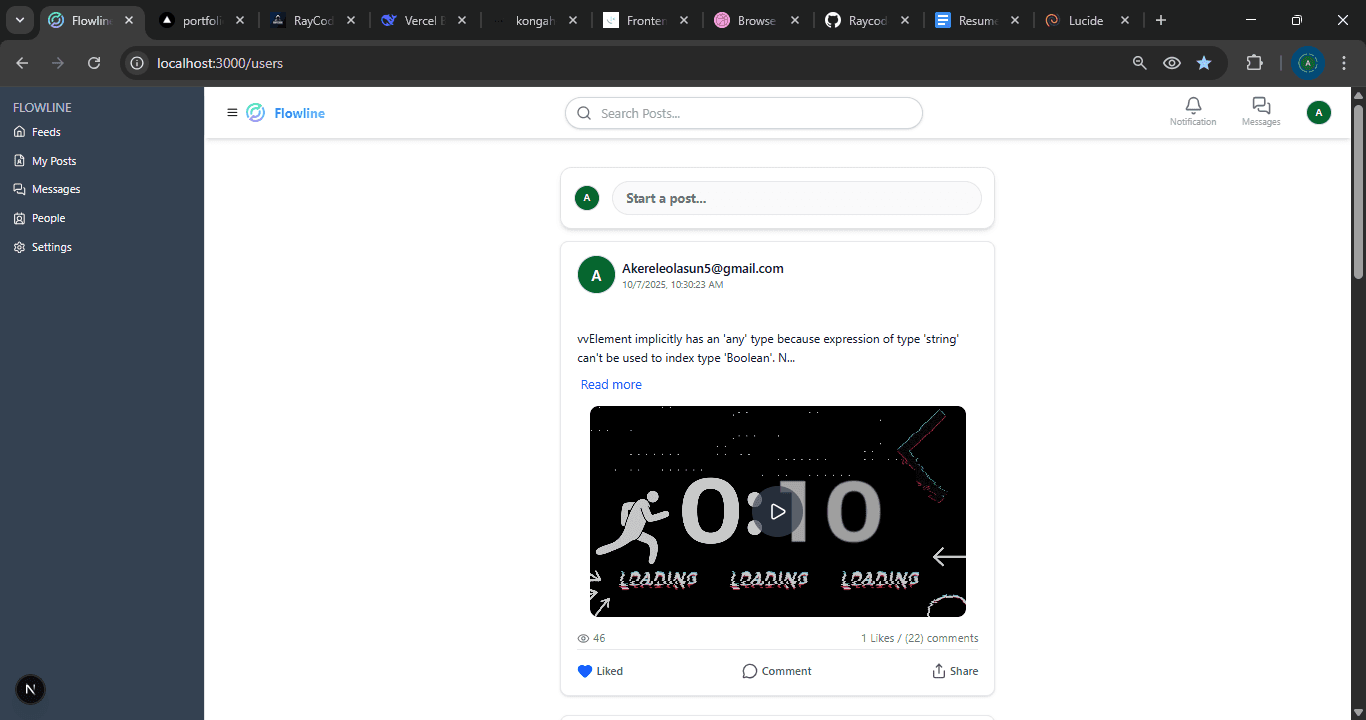1366x720 pixels.
Task: Open the Chrome menu with three dots
Action: tap(1345, 62)
